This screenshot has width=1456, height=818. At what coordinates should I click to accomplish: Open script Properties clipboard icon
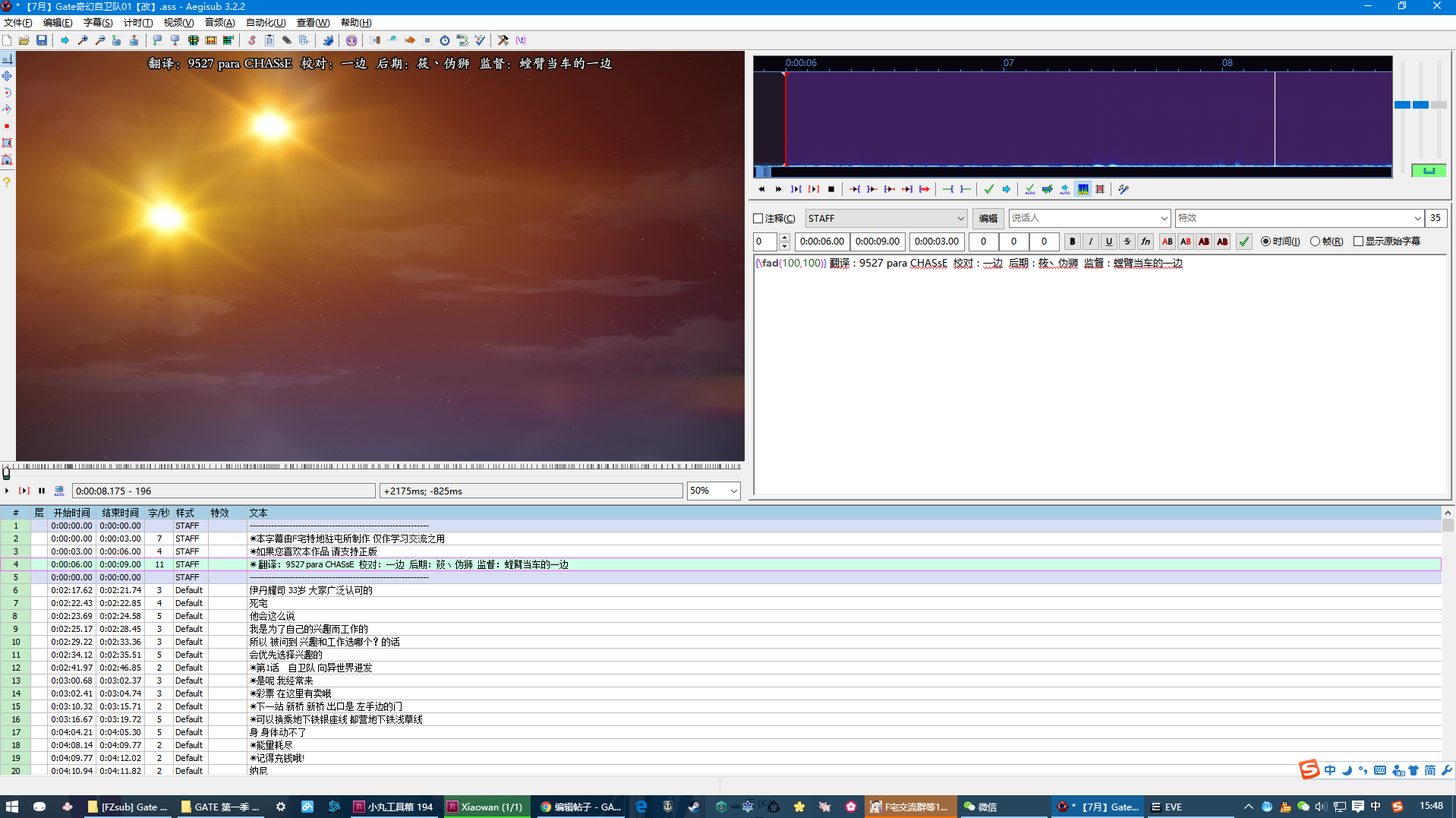[x=269, y=40]
